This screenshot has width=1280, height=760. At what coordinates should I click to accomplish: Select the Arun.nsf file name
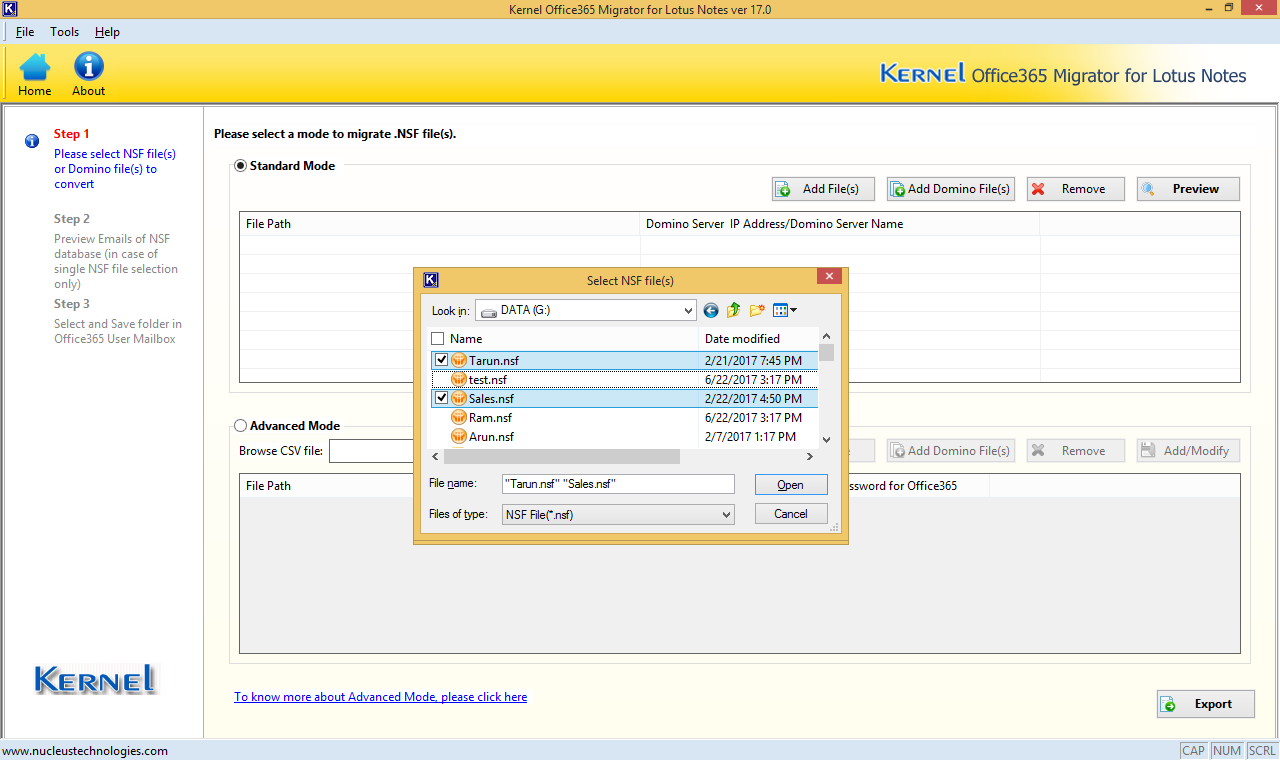click(x=491, y=437)
